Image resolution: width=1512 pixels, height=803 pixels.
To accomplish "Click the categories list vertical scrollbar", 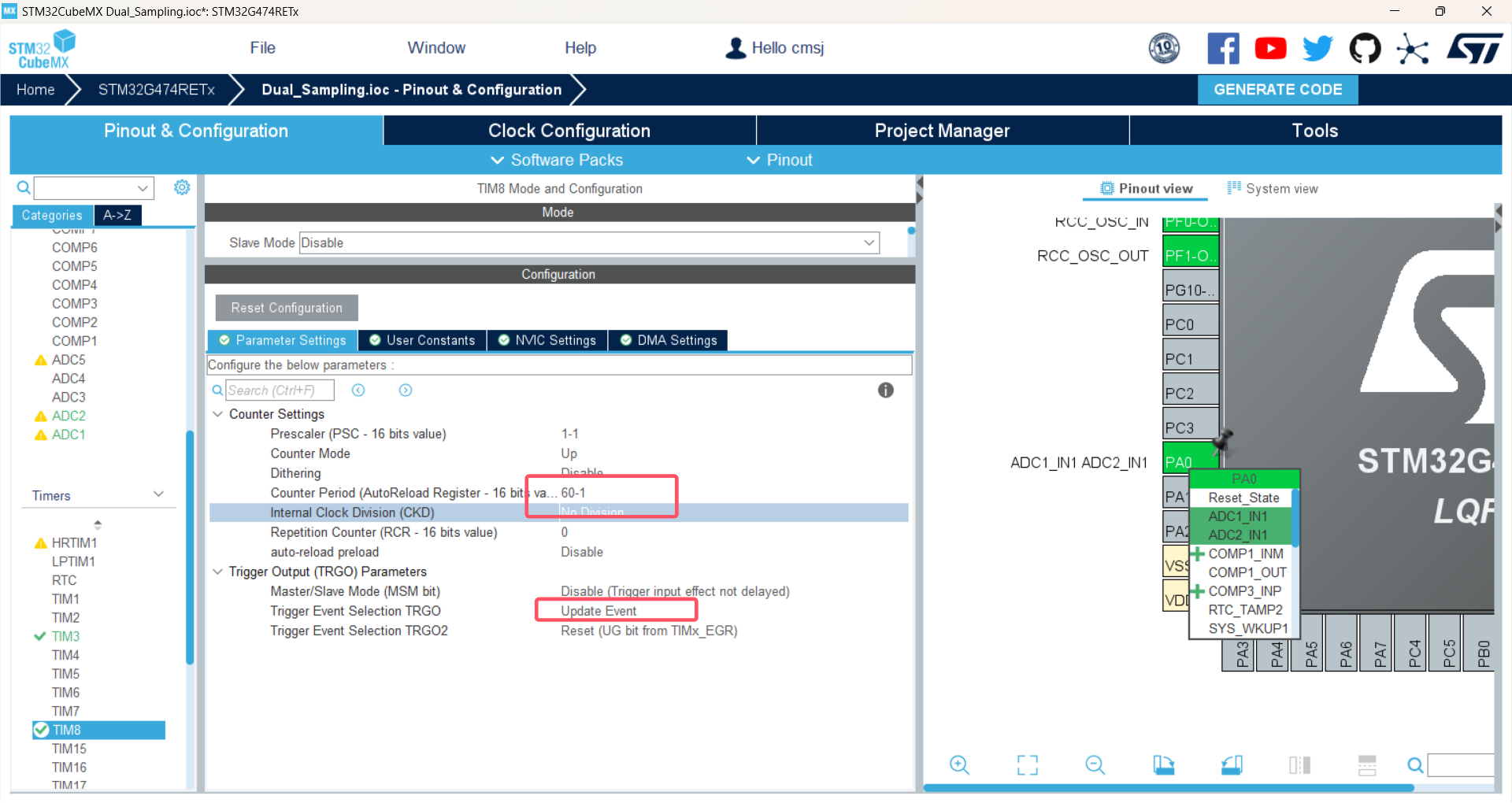I will tap(190, 547).
